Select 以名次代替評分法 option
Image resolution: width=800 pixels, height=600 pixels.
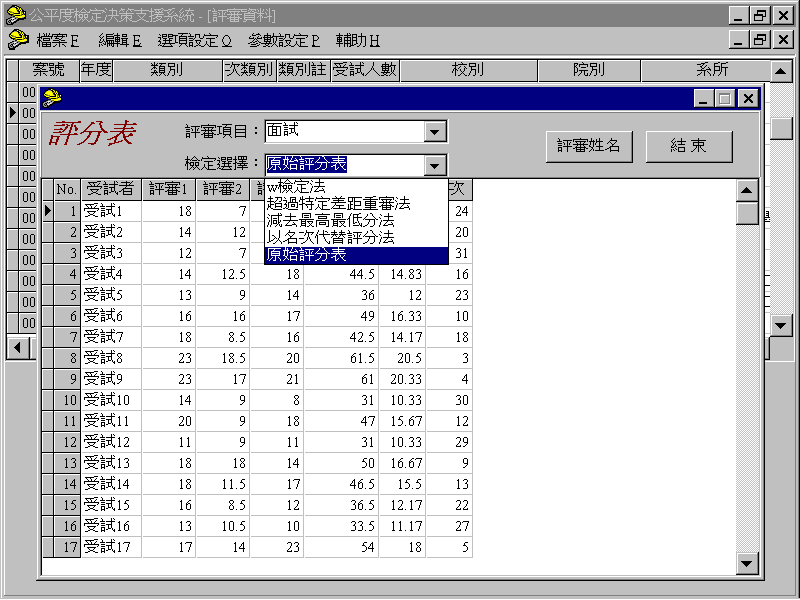pyautogui.click(x=330, y=238)
